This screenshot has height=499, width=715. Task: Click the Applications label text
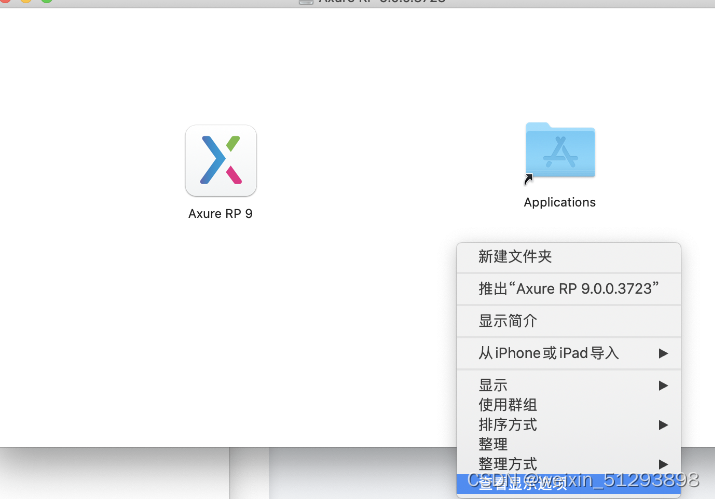coord(560,203)
